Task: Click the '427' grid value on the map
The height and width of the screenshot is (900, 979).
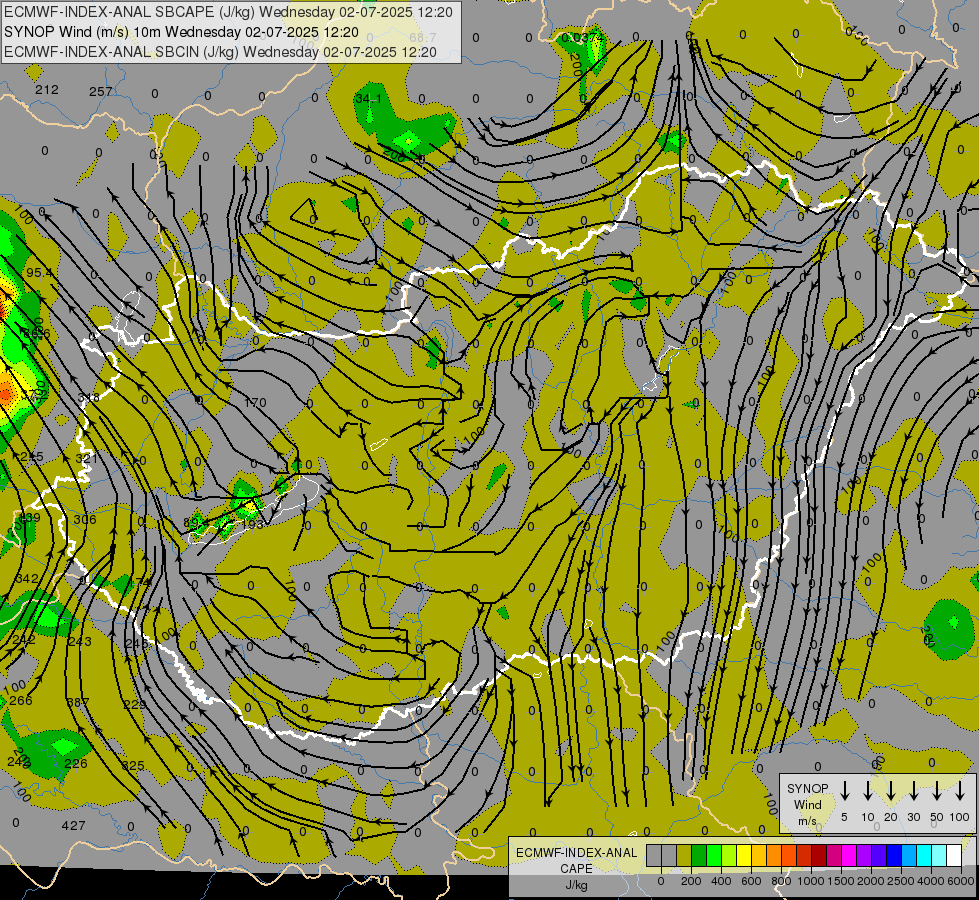Action: point(73,826)
